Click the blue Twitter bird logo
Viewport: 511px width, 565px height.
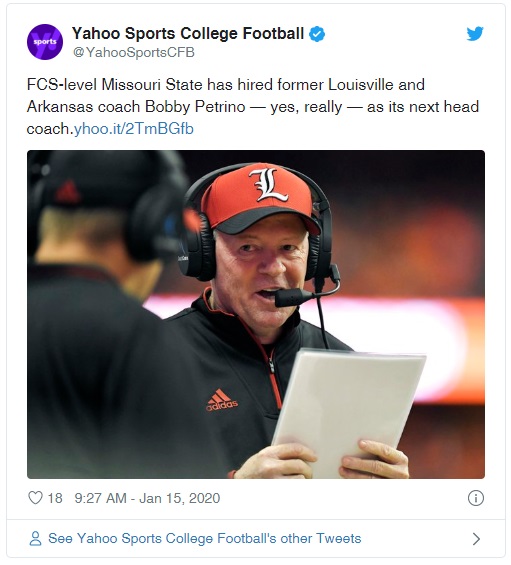point(475,34)
